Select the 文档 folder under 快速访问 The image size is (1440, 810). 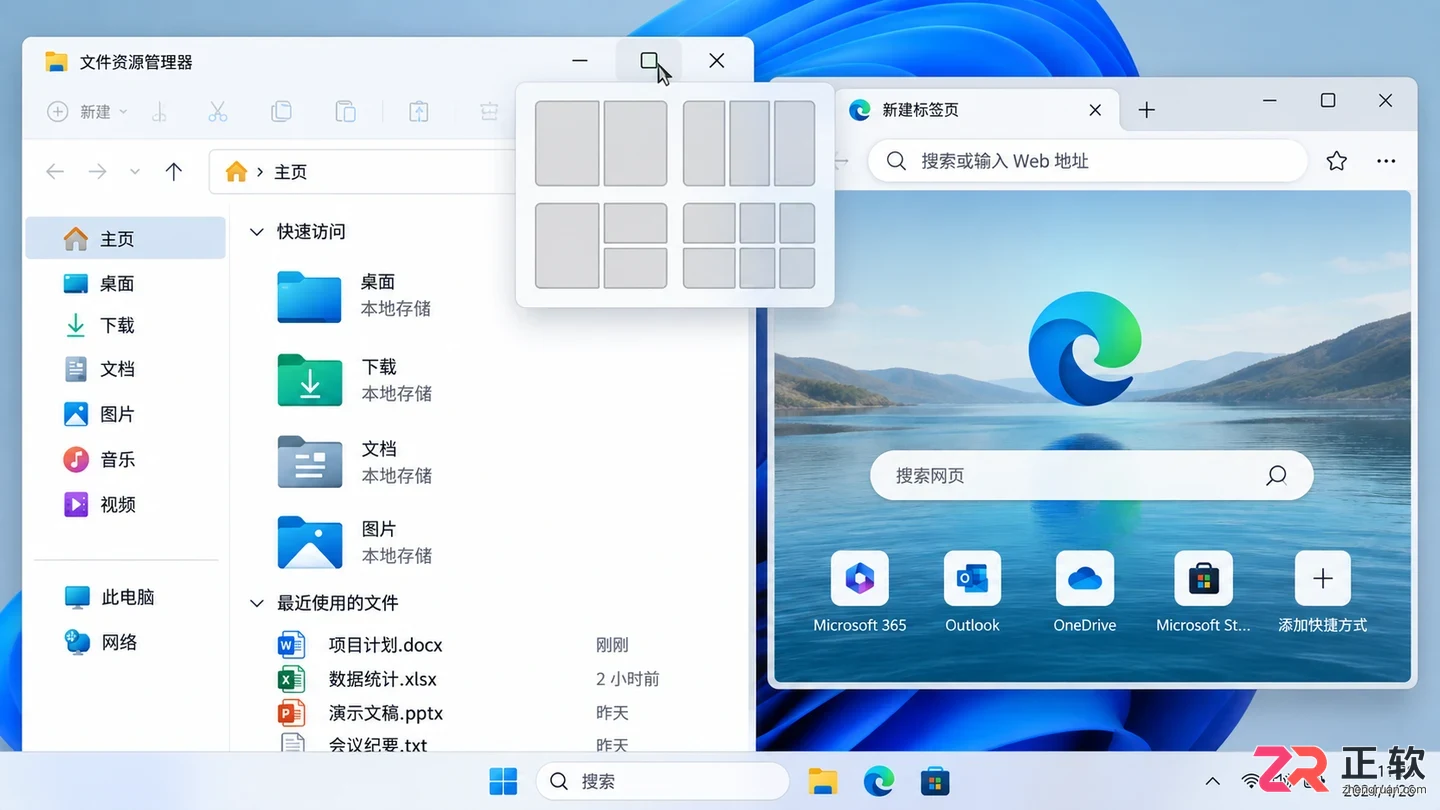pyautogui.click(x=355, y=462)
